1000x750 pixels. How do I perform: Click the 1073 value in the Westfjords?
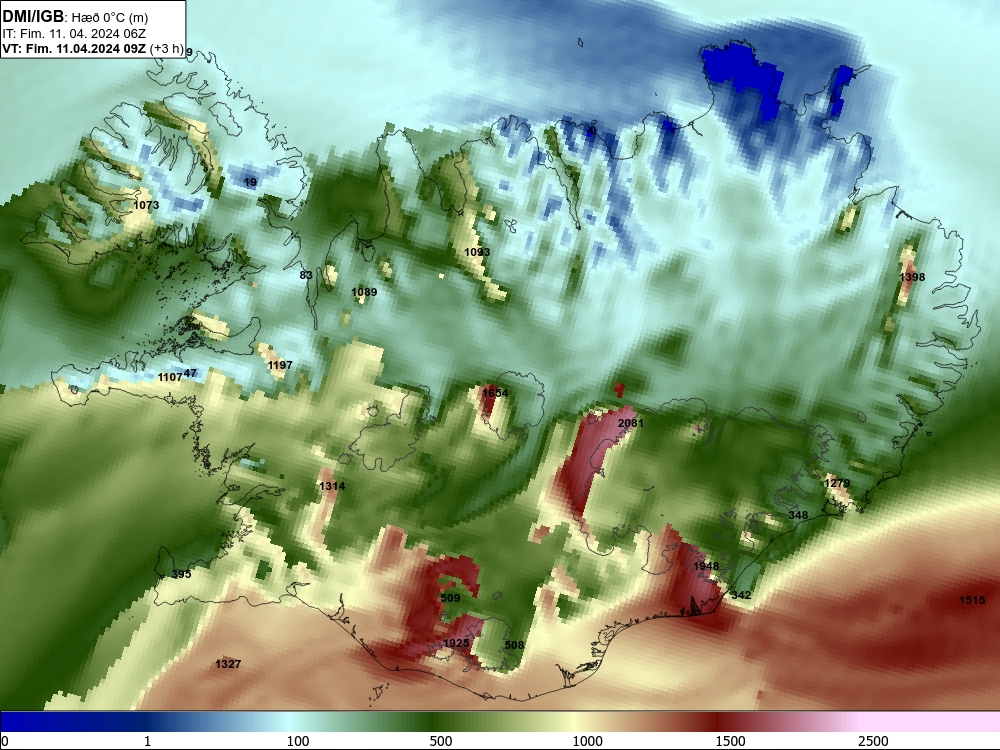(146, 205)
